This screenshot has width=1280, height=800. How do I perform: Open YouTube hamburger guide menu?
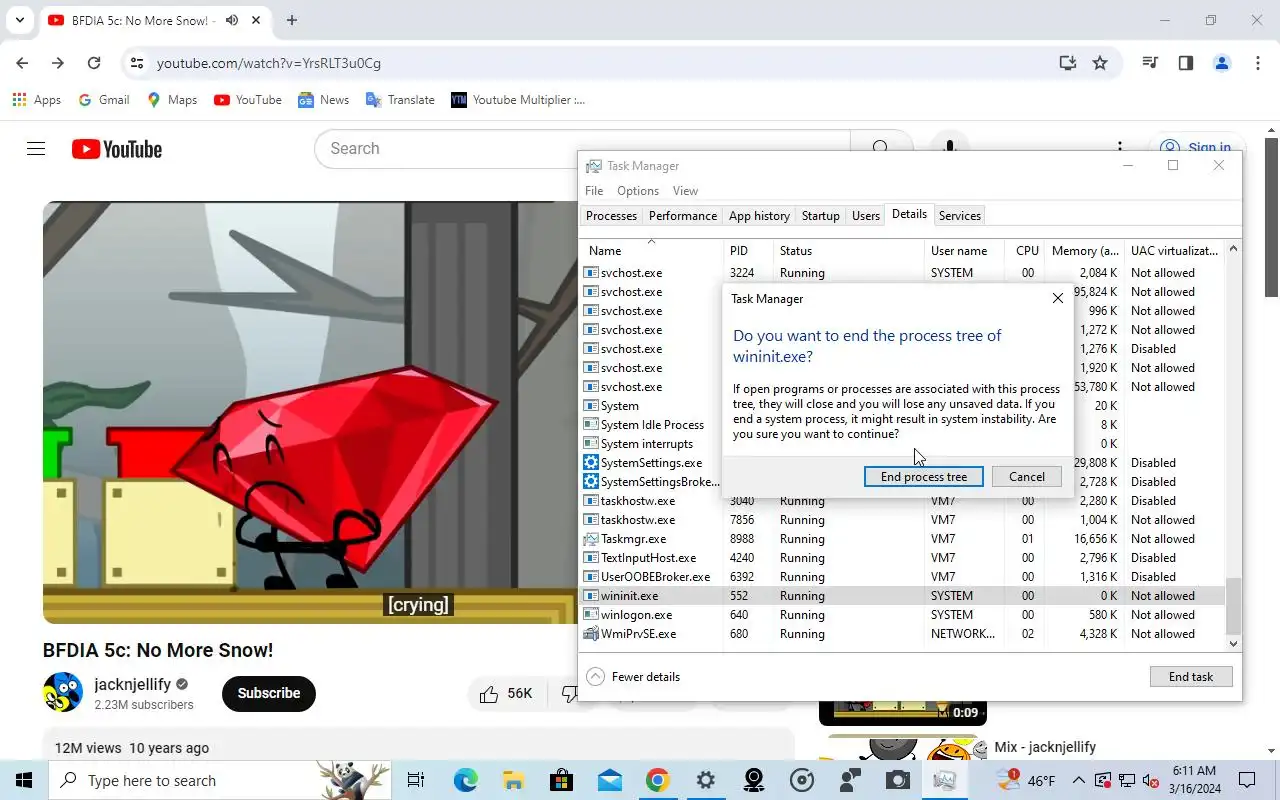(x=36, y=149)
